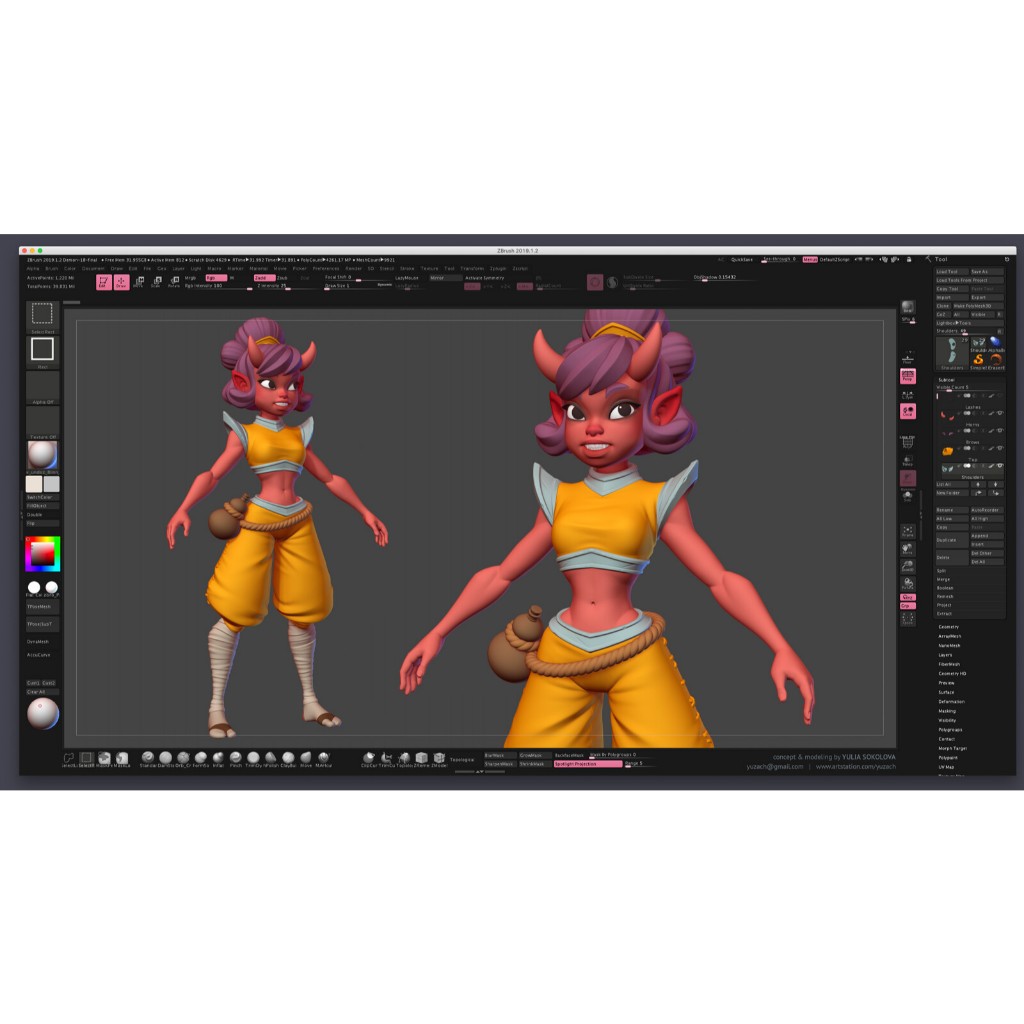Open the Preferences menu
The image size is (1024, 1024).
[x=326, y=268]
